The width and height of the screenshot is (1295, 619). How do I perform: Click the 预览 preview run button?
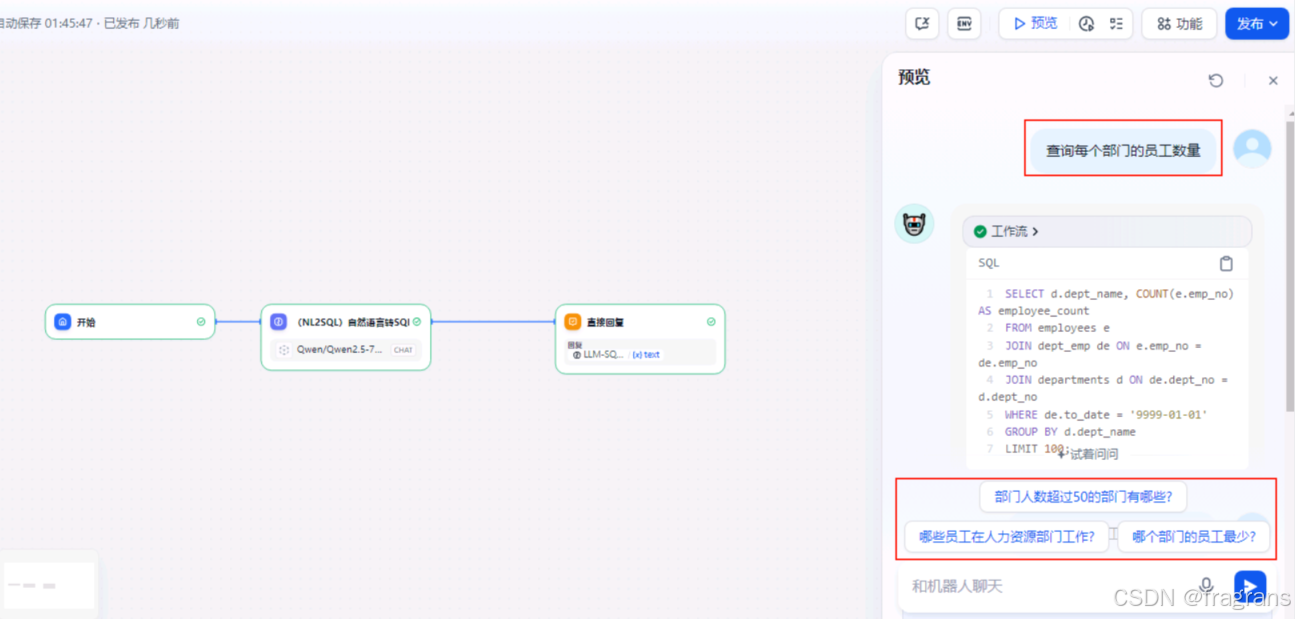coord(1035,23)
